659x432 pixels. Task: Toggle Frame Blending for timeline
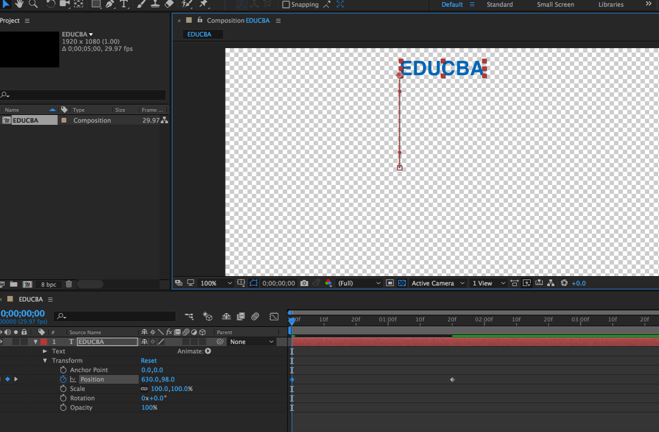pyautogui.click(x=241, y=316)
